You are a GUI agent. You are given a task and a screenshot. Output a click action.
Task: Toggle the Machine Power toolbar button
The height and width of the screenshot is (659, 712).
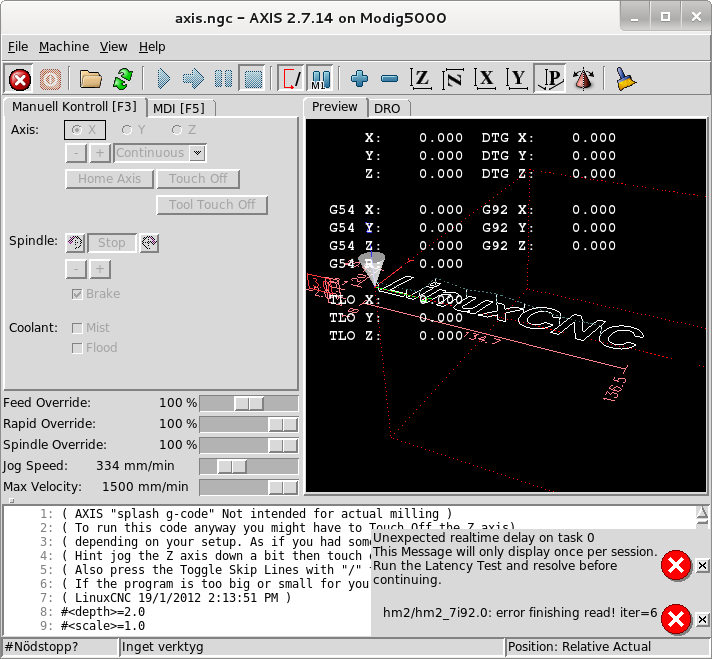50,79
